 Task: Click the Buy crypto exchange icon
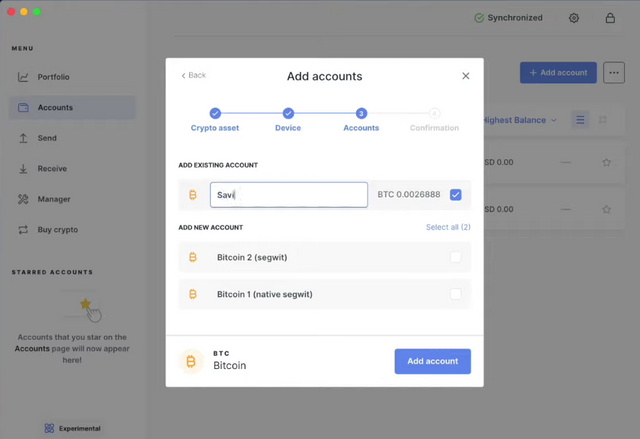tap(23, 230)
